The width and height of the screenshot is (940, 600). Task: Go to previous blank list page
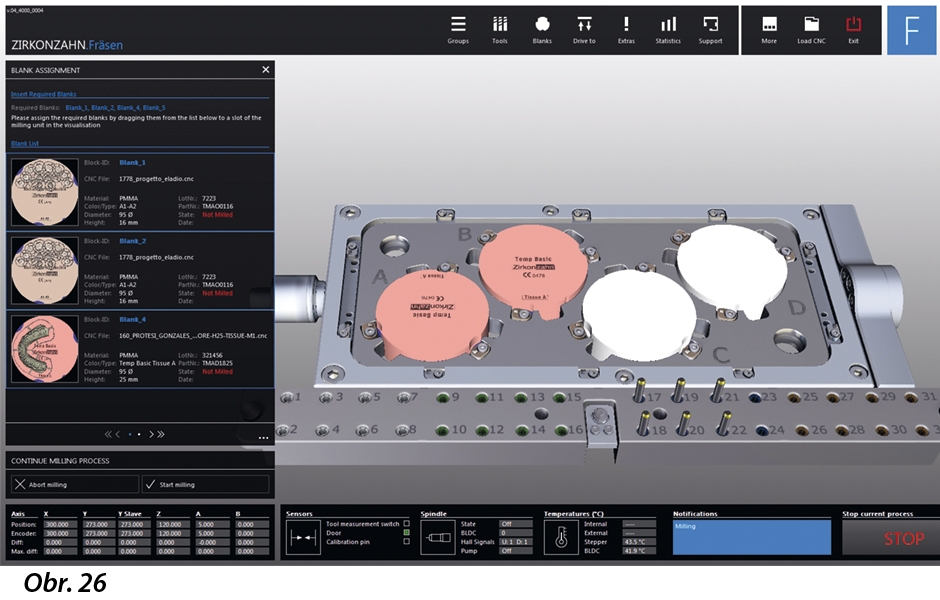point(118,434)
